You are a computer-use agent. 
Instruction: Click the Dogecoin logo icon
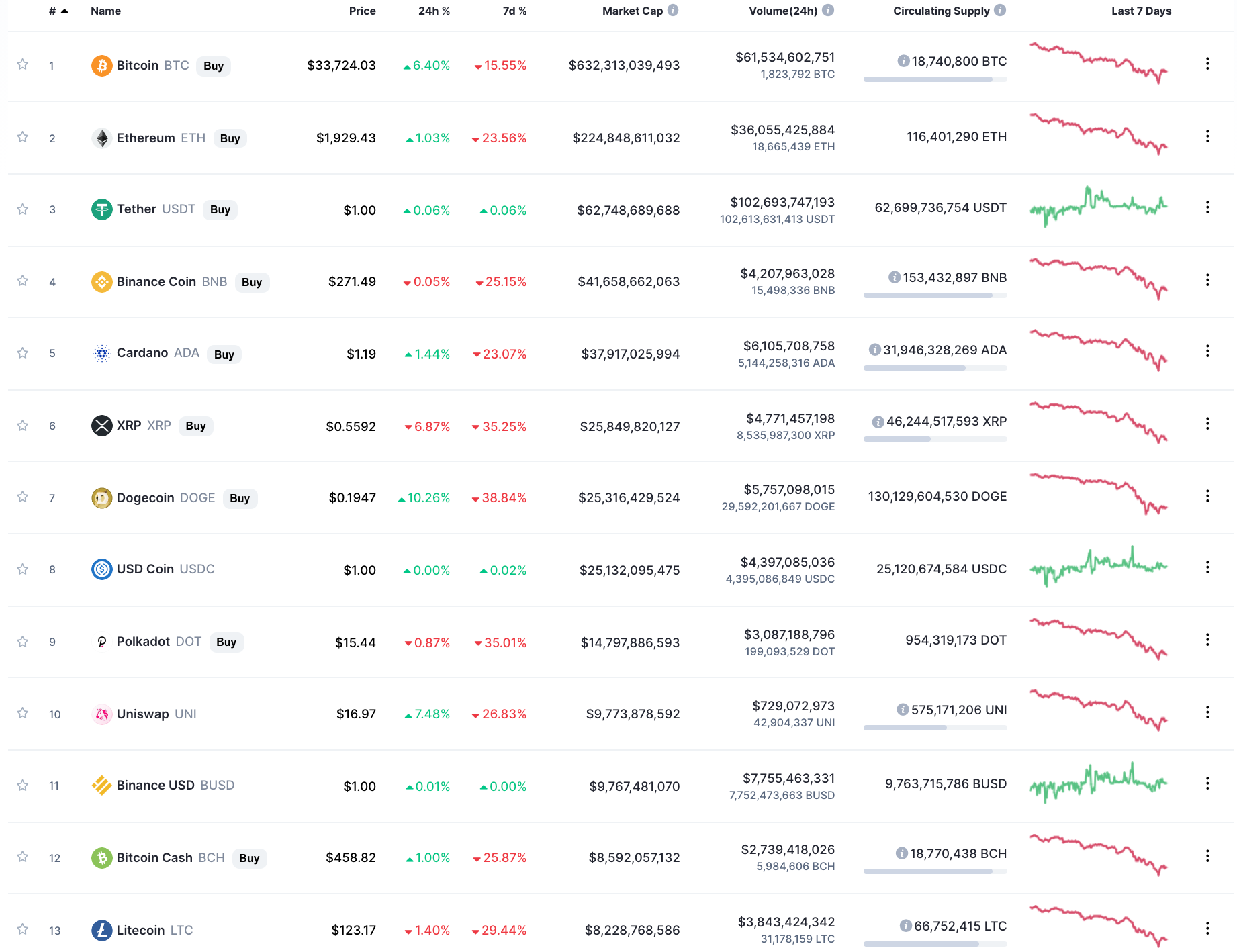[101, 498]
